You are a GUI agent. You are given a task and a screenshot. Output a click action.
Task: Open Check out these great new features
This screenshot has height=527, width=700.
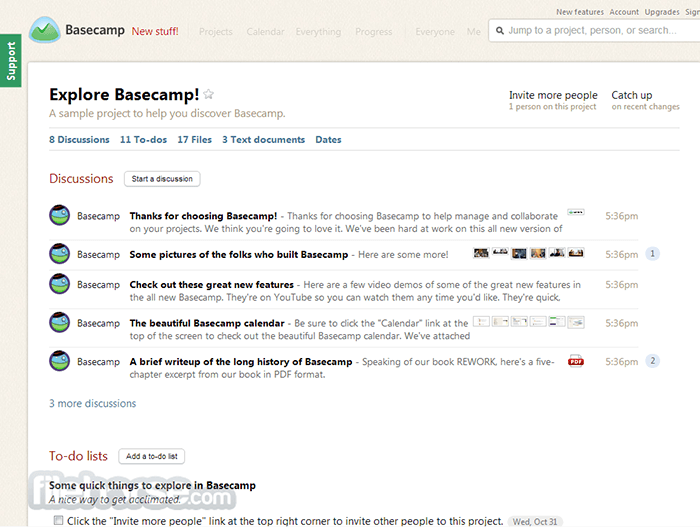[212, 284]
